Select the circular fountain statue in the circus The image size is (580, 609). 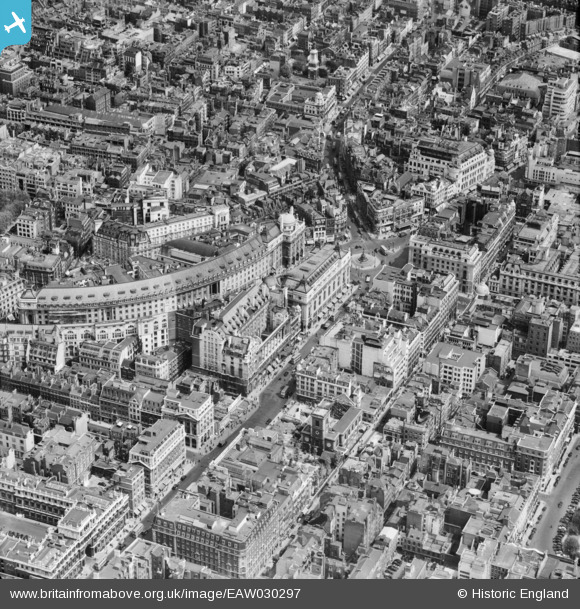365,260
